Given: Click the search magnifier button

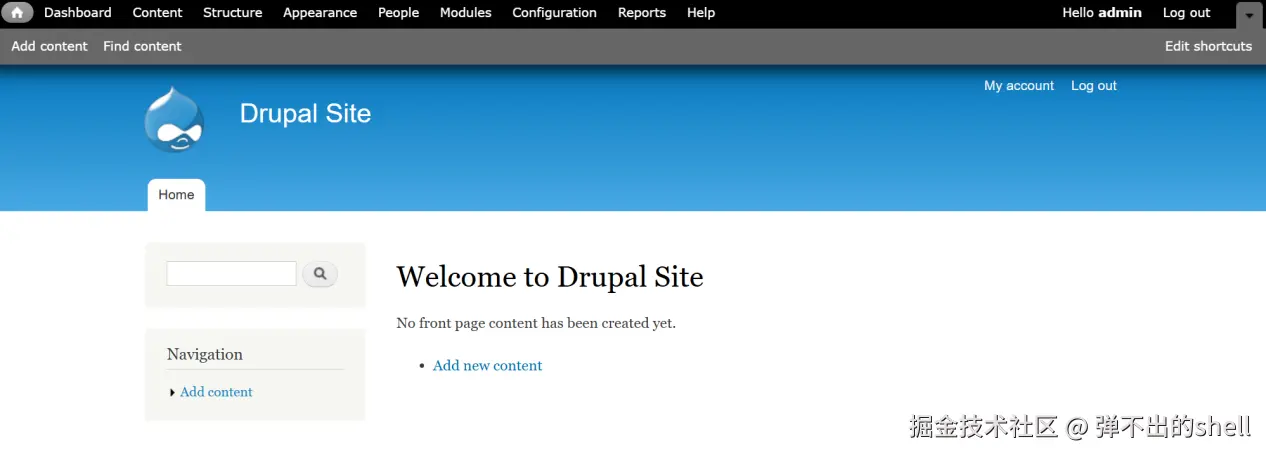Looking at the screenshot, I should tap(320, 273).
